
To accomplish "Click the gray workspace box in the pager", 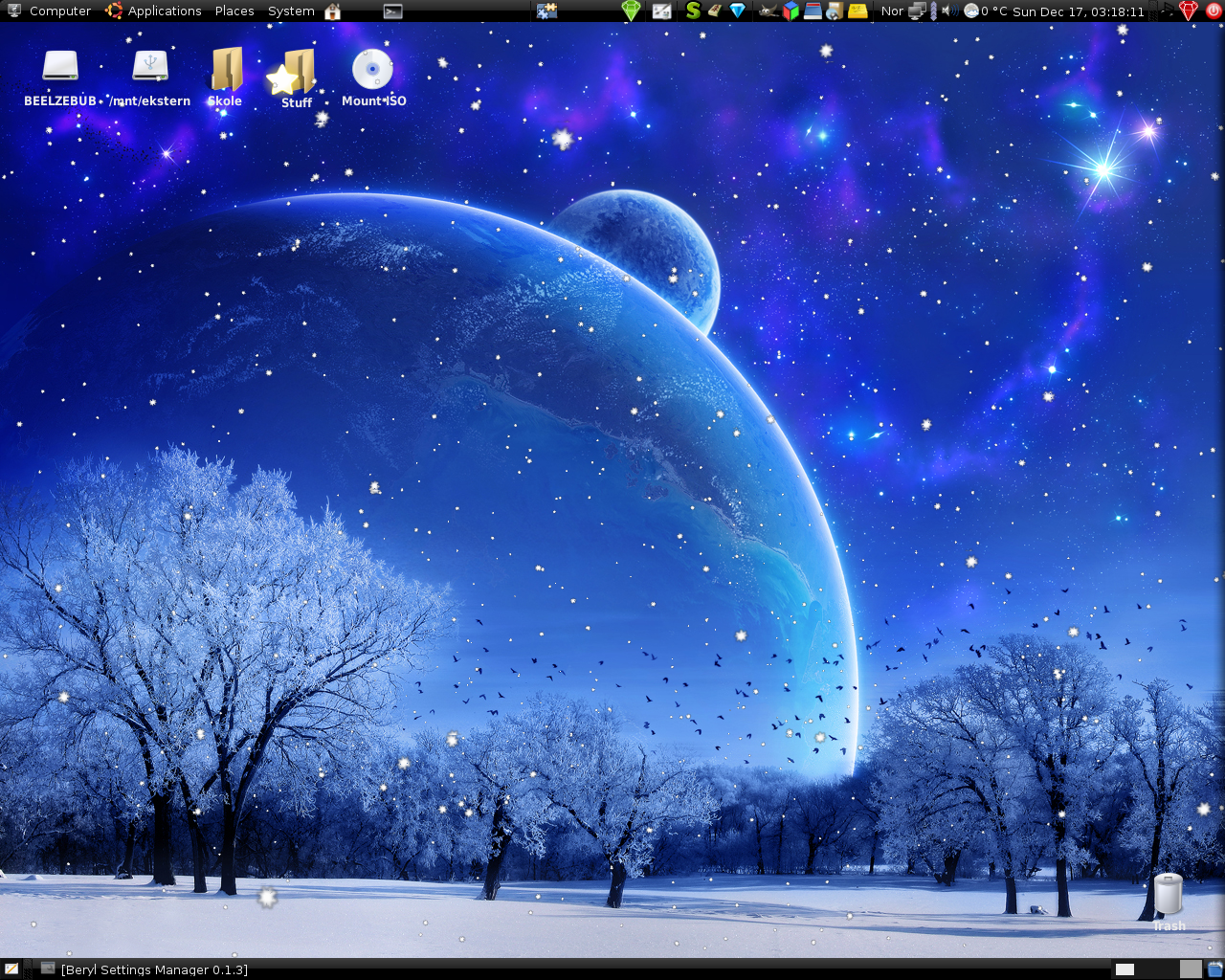I will coord(1190,969).
